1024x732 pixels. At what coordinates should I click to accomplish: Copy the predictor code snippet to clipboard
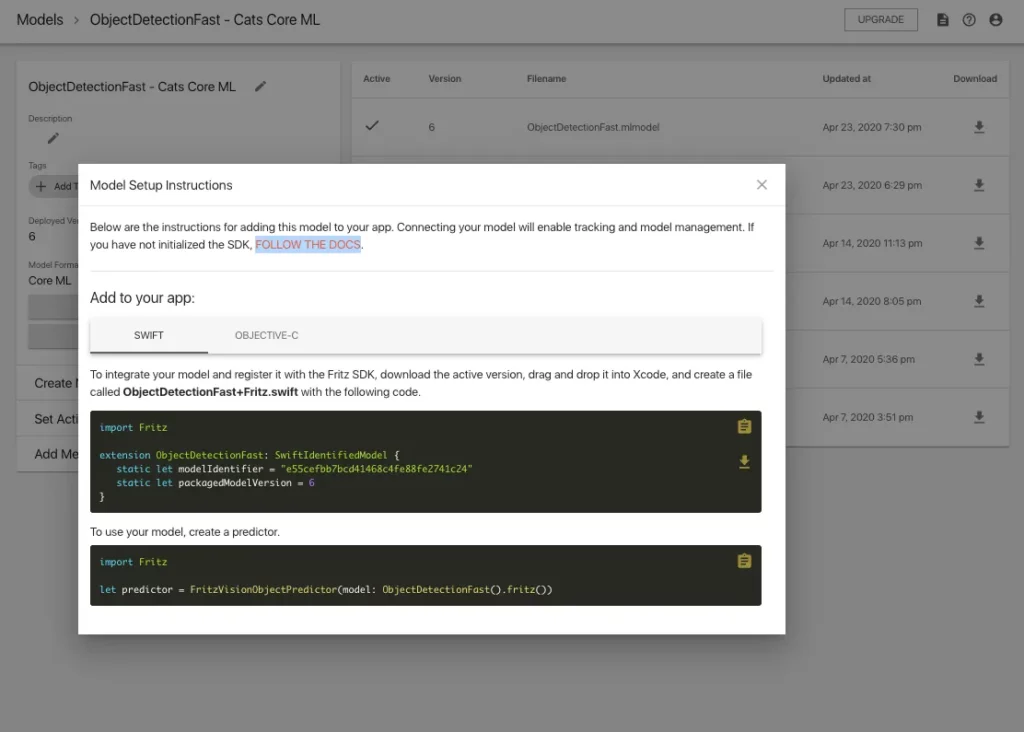(x=744, y=561)
